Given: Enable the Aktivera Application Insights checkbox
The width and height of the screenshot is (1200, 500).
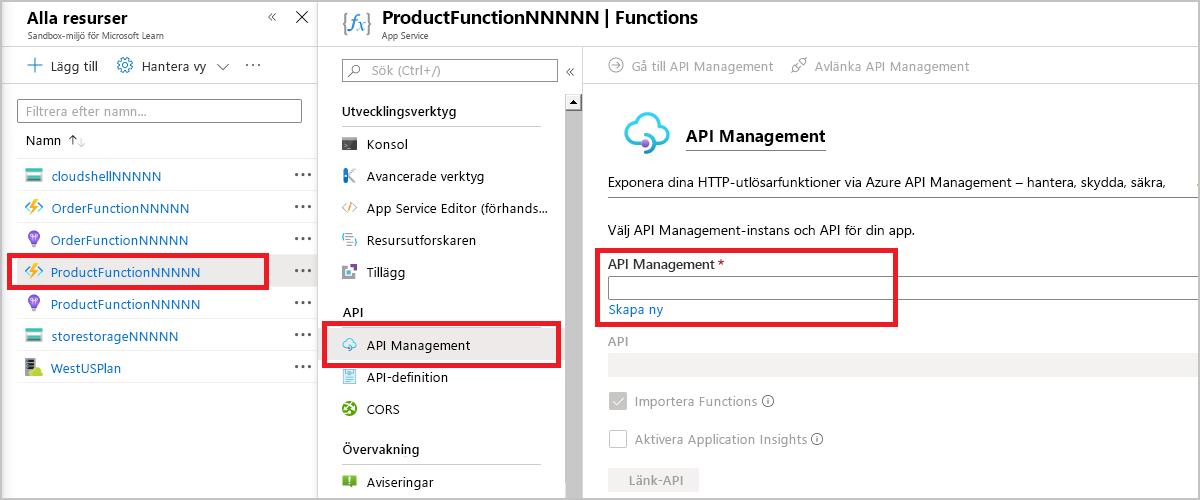Looking at the screenshot, I should [x=618, y=439].
